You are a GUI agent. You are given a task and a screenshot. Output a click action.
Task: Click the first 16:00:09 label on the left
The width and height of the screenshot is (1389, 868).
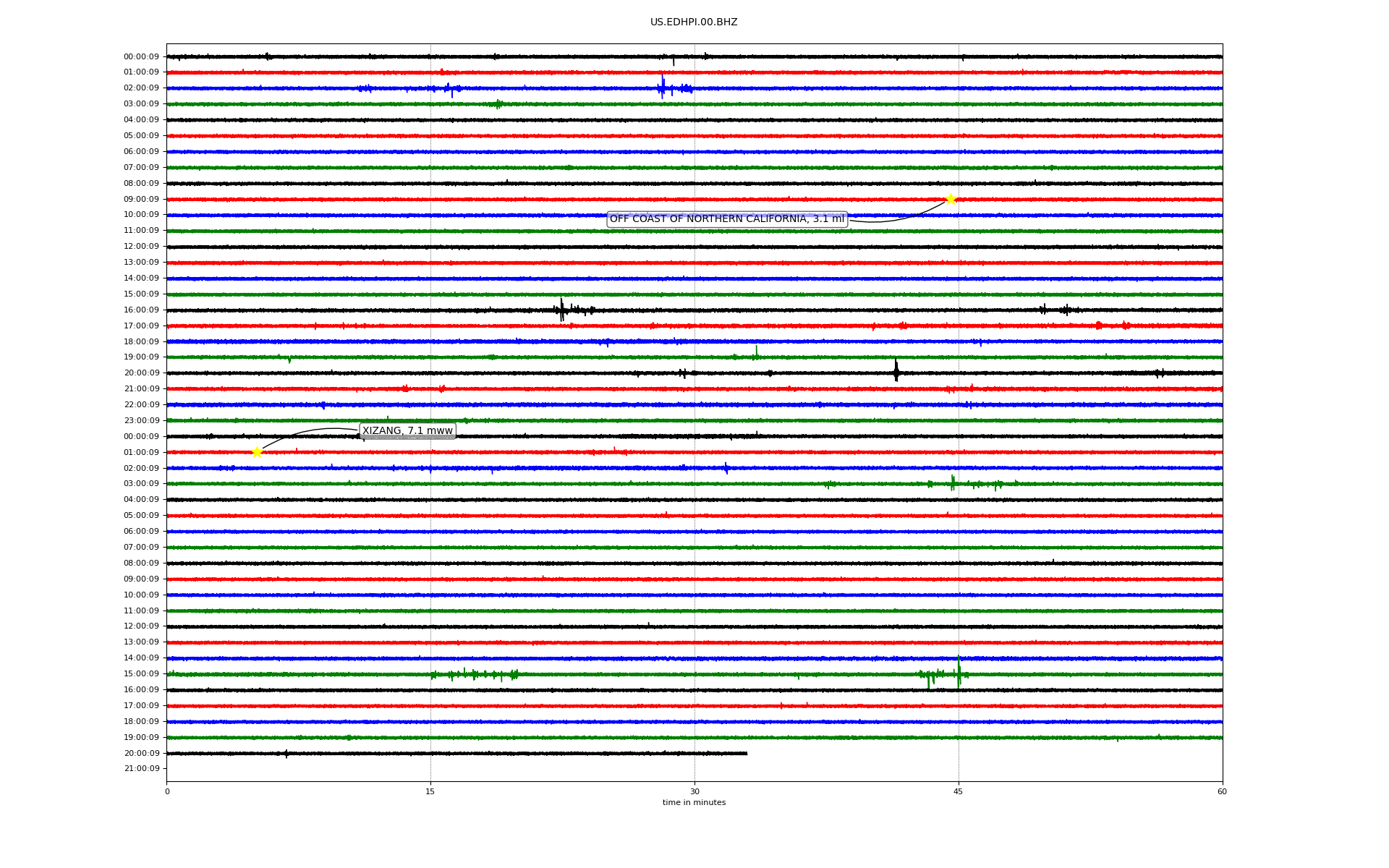[x=141, y=310]
